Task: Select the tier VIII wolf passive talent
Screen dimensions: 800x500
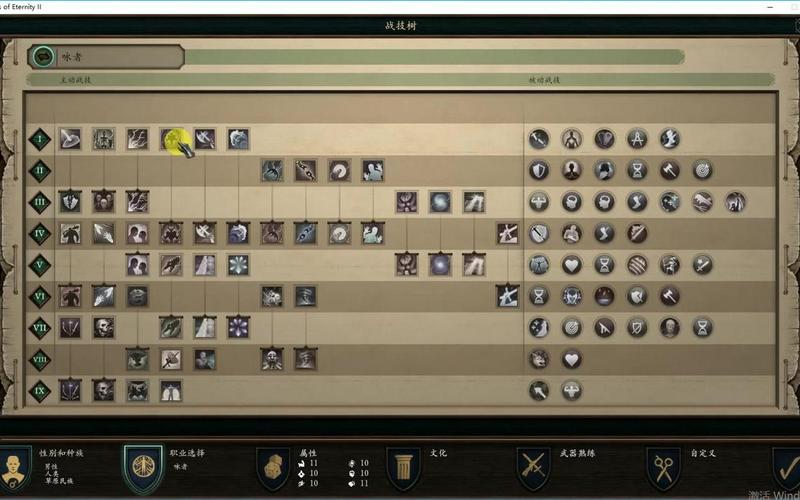Action: [539, 360]
